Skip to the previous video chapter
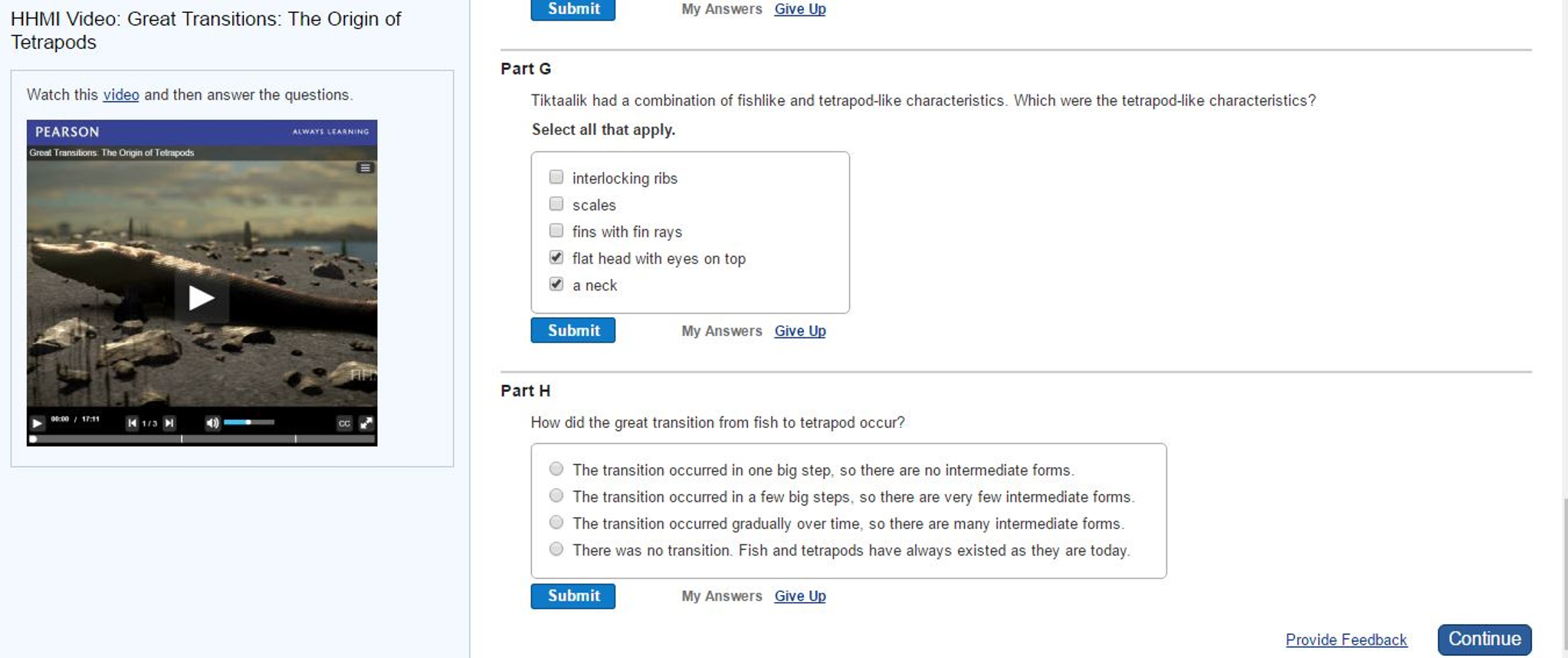The width and height of the screenshot is (1568, 658). [132, 423]
